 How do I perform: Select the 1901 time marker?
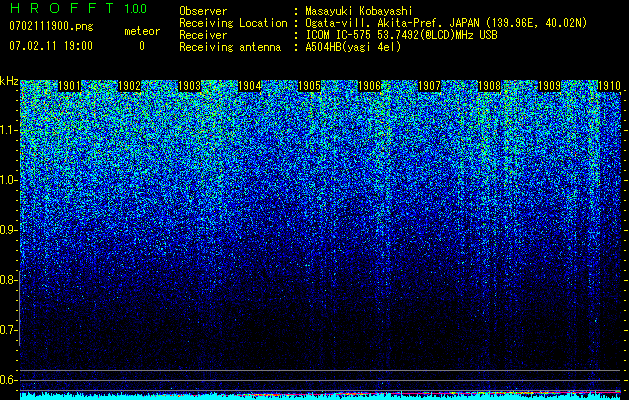pos(69,86)
